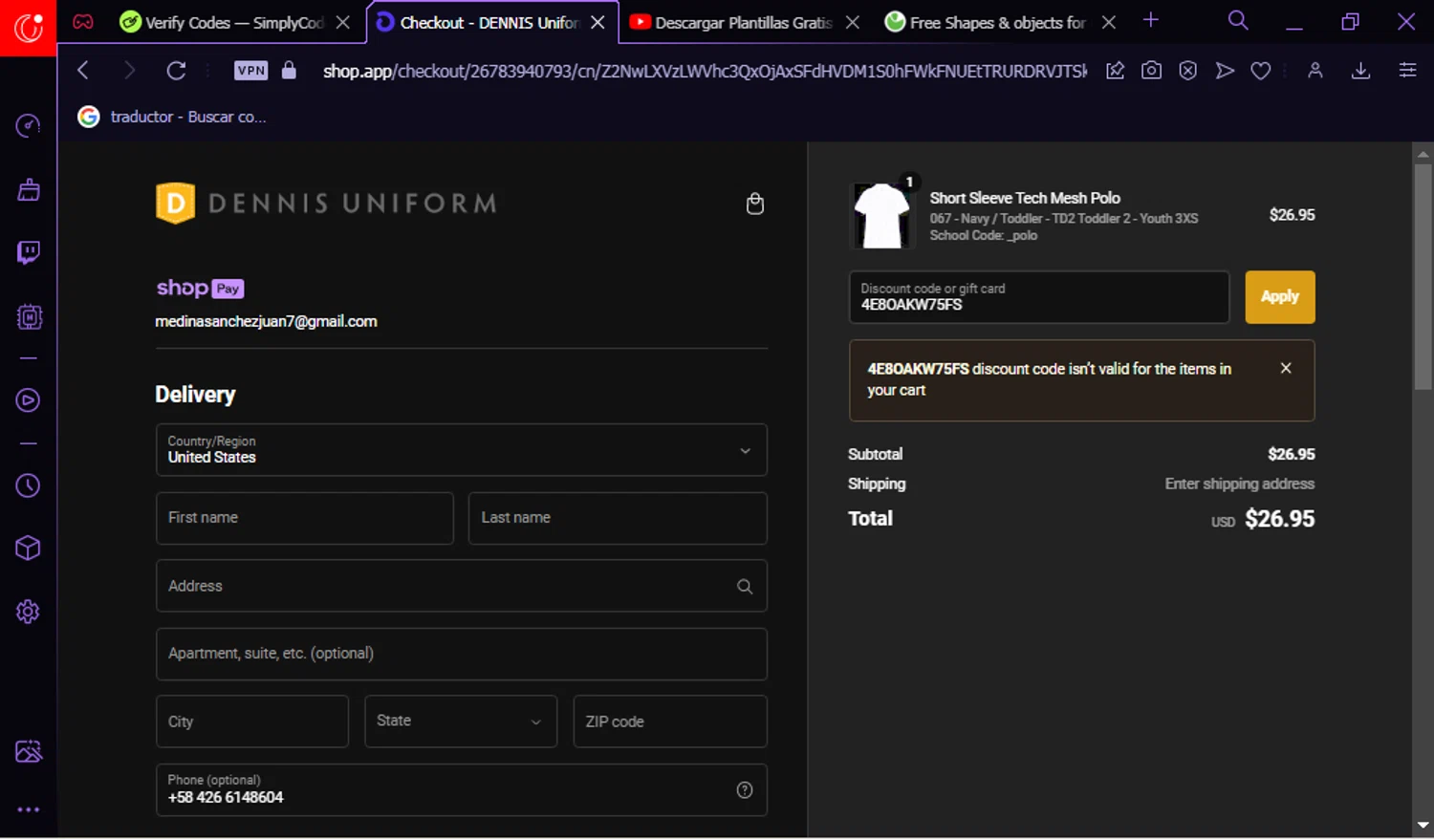Open the Player sidebar icon
The image size is (1434, 840).
point(28,400)
